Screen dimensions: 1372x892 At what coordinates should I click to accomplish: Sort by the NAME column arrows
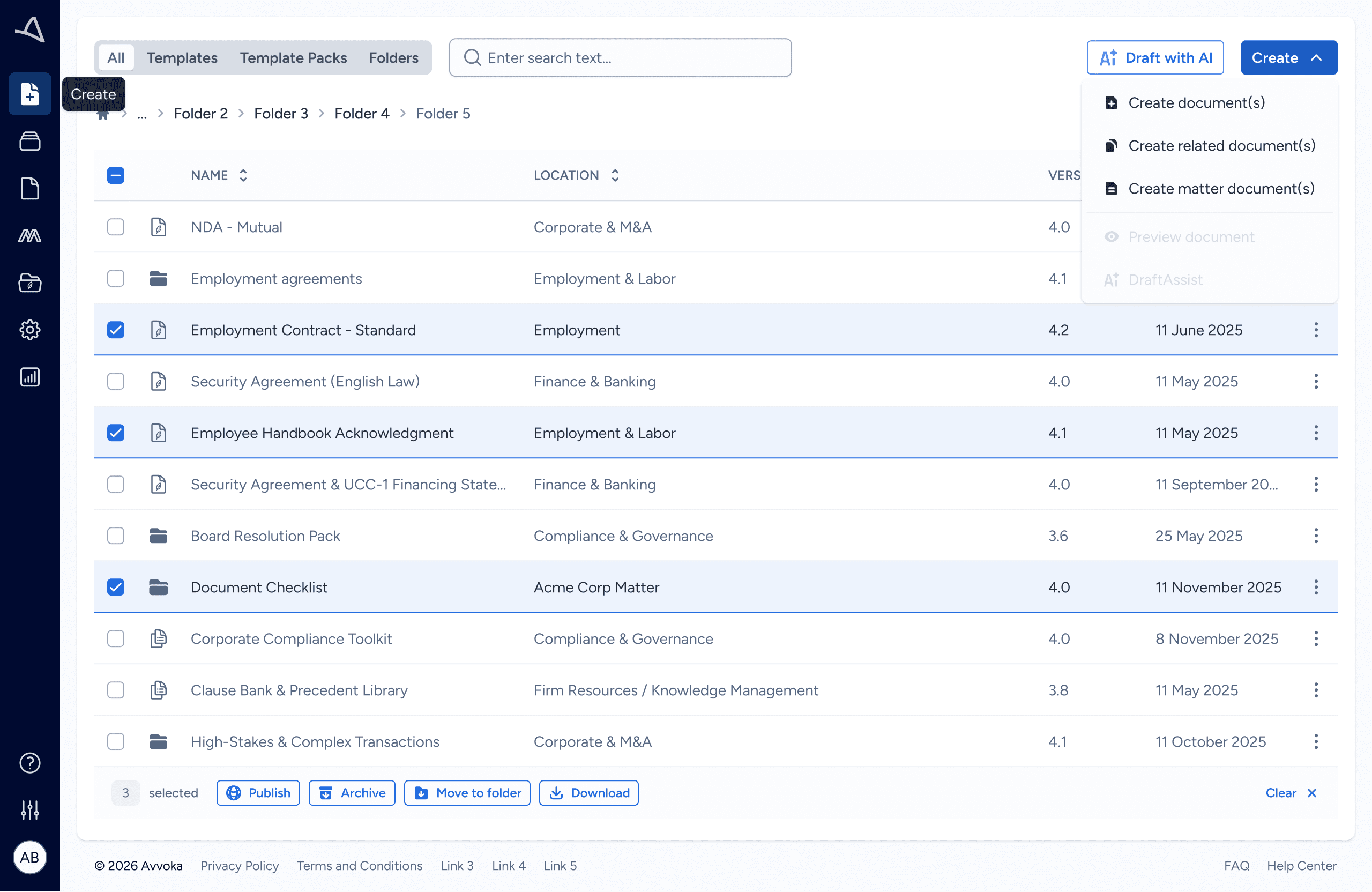coord(243,175)
